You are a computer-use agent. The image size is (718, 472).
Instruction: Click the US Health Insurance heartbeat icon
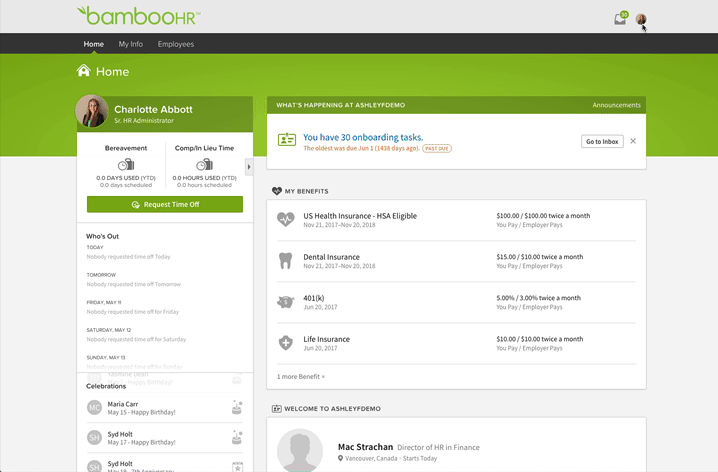pos(286,219)
